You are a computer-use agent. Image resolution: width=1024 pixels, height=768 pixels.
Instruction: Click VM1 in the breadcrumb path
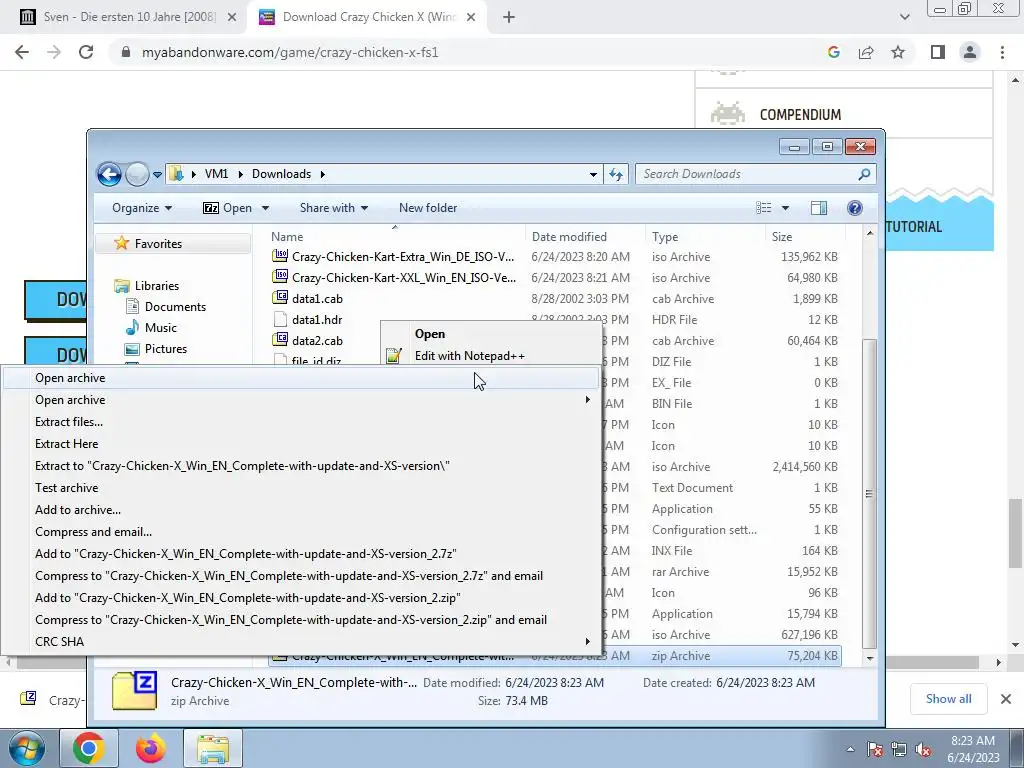(216, 174)
